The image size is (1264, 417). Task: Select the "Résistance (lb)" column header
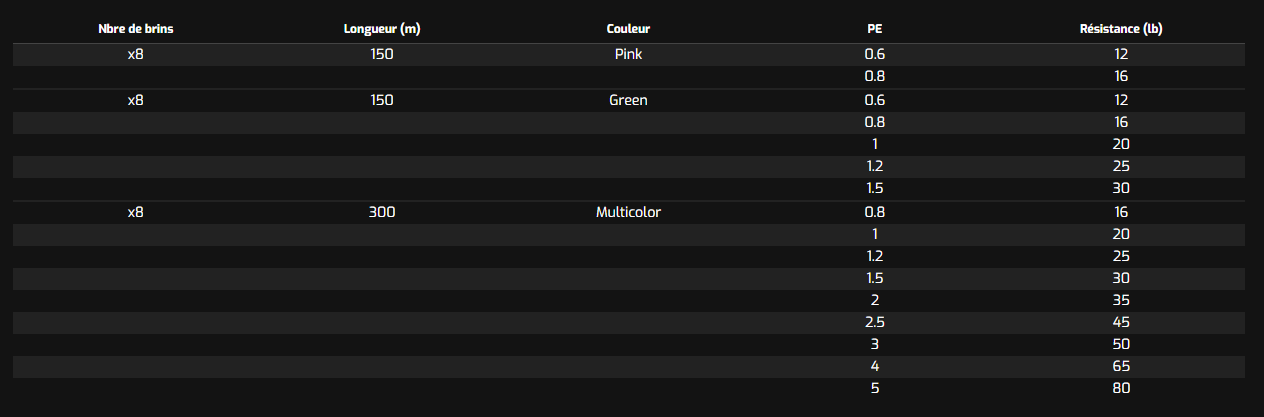tap(1120, 29)
